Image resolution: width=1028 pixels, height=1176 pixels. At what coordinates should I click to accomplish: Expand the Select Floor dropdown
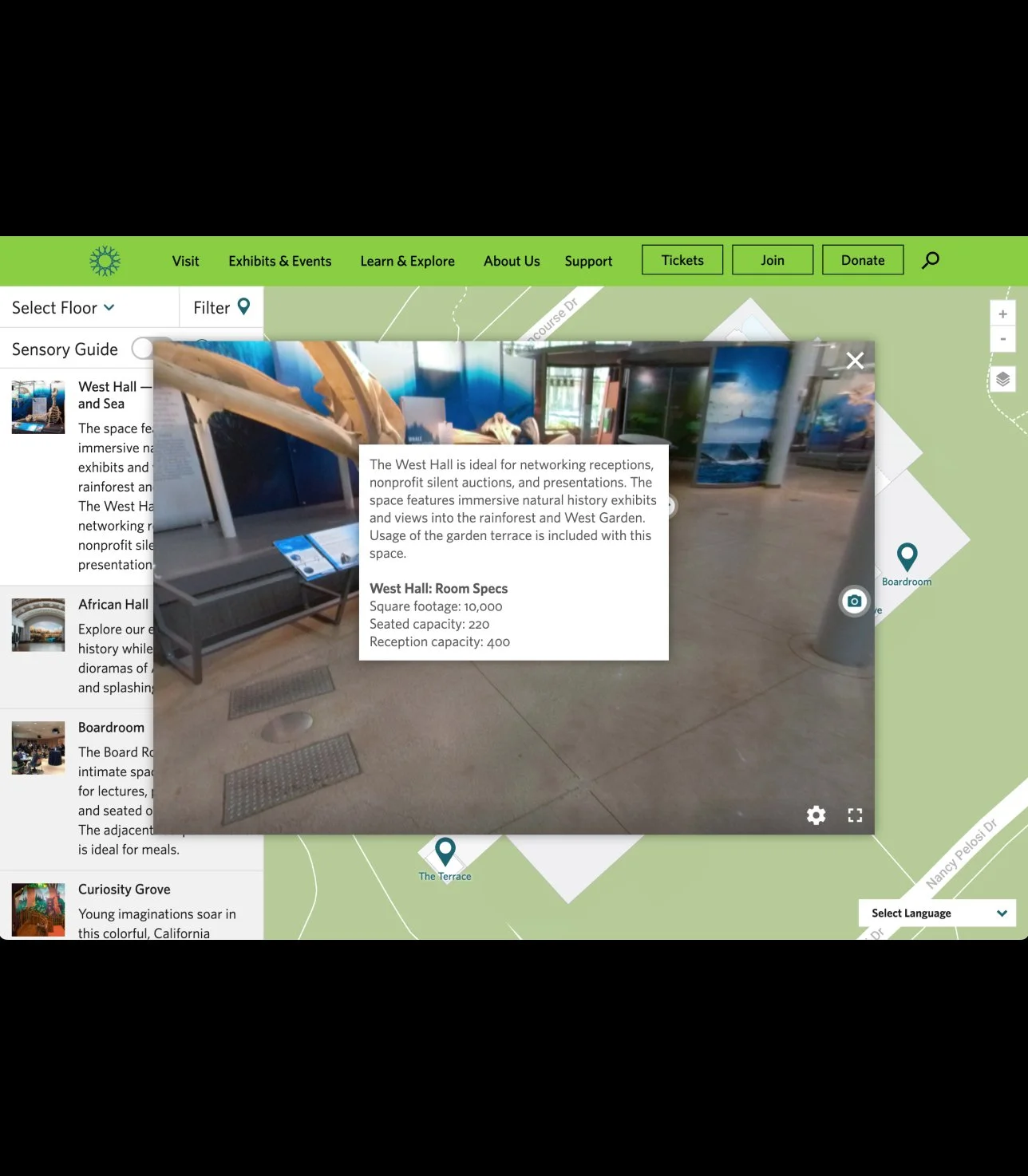click(x=63, y=307)
